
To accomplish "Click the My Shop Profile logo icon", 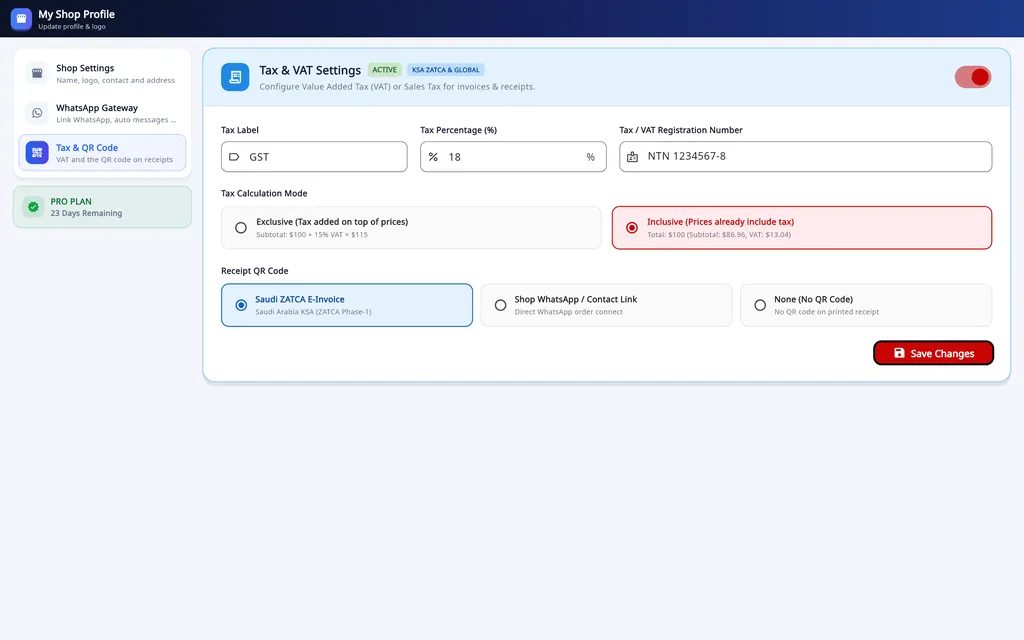I will point(21,19).
